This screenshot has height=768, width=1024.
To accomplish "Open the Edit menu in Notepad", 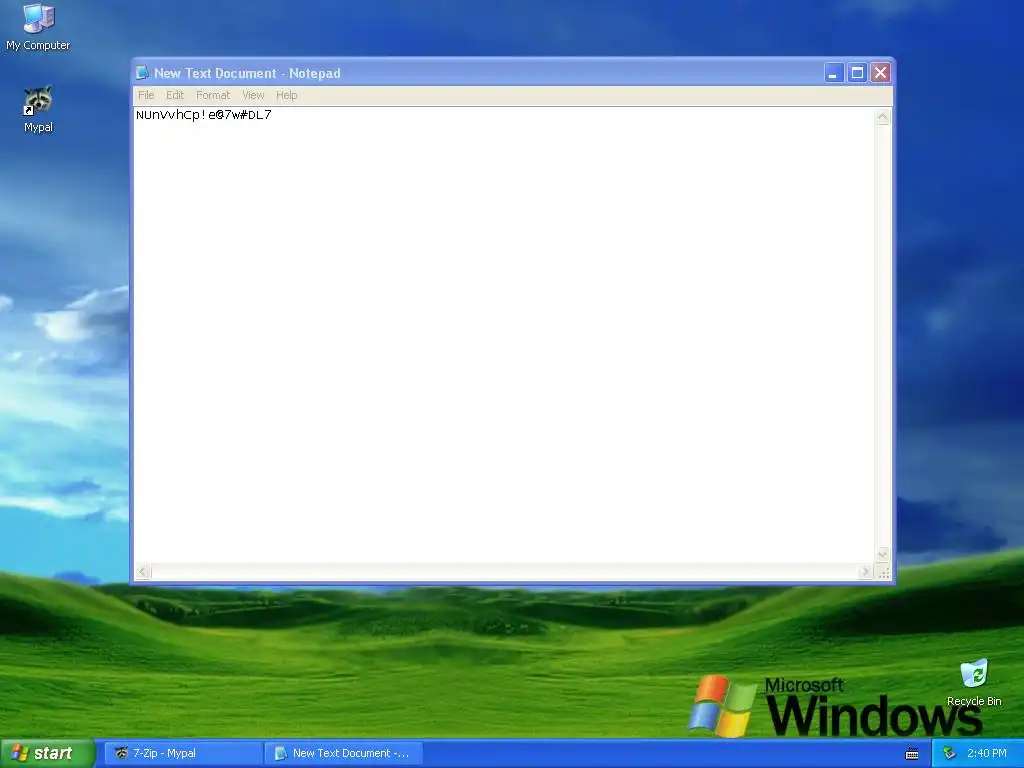I will coord(174,95).
